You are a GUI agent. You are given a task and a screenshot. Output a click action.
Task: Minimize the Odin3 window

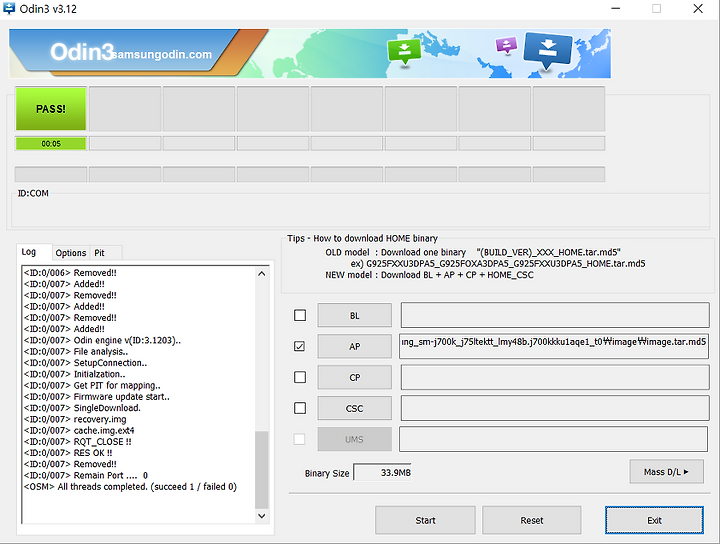coord(615,8)
